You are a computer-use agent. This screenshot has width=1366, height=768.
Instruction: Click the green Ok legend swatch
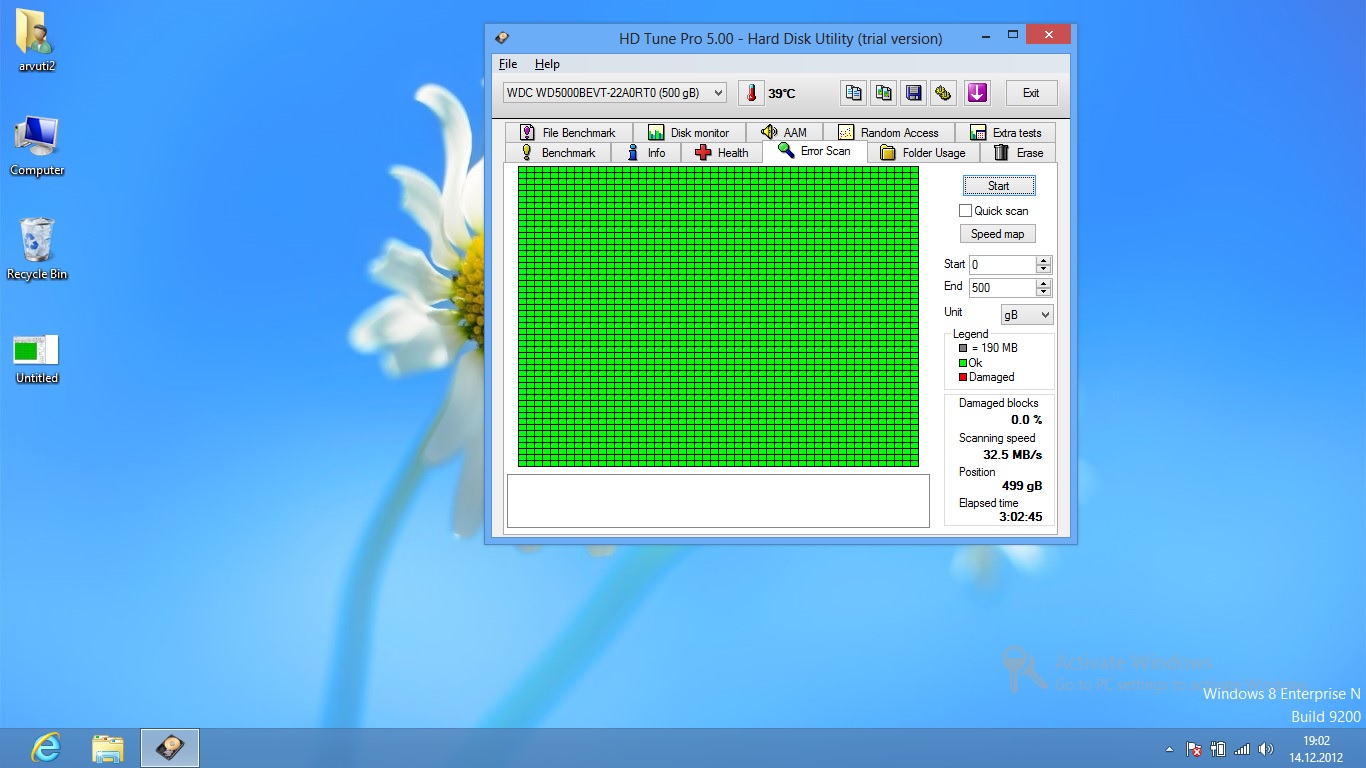[963, 363]
